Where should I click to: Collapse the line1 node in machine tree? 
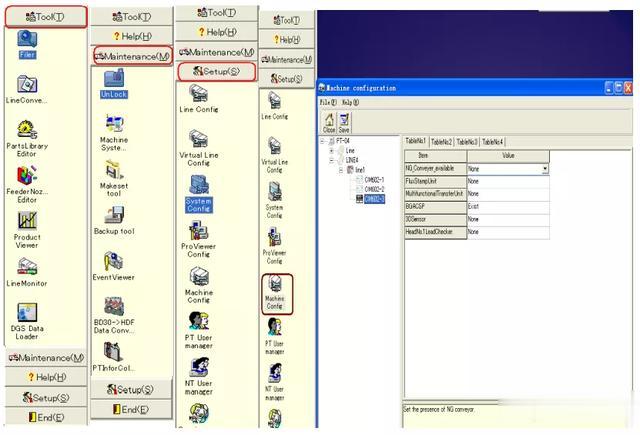(341, 170)
